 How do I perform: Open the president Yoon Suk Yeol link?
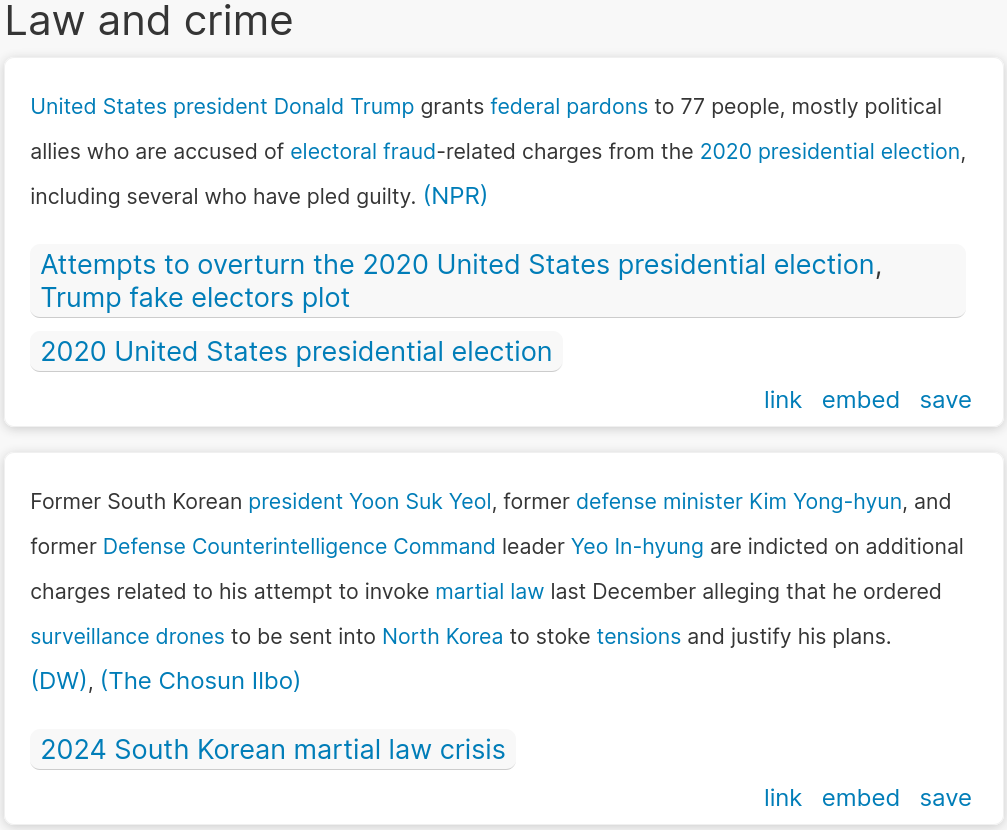click(x=369, y=501)
